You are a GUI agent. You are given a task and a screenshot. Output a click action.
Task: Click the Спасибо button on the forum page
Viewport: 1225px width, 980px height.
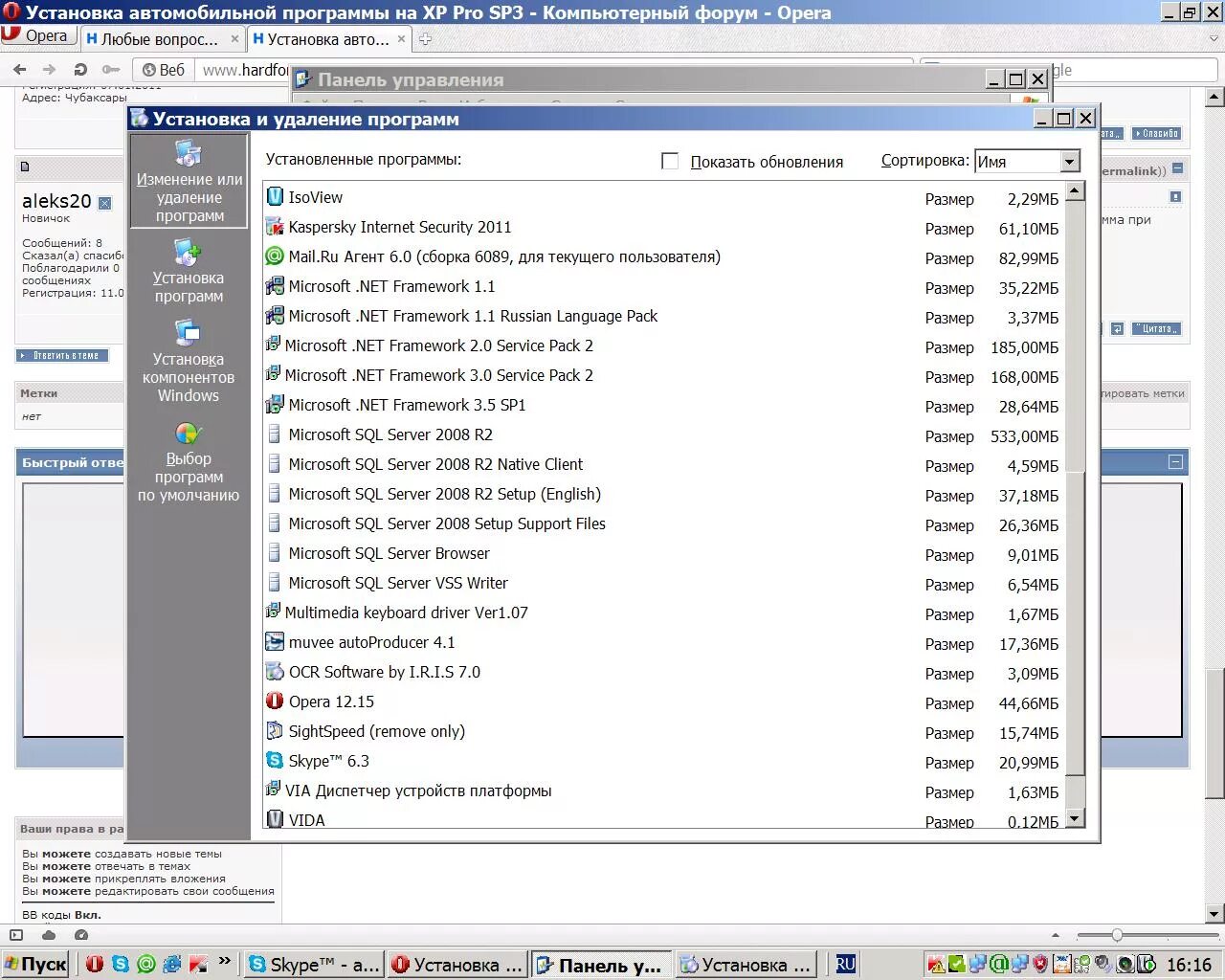1156,133
